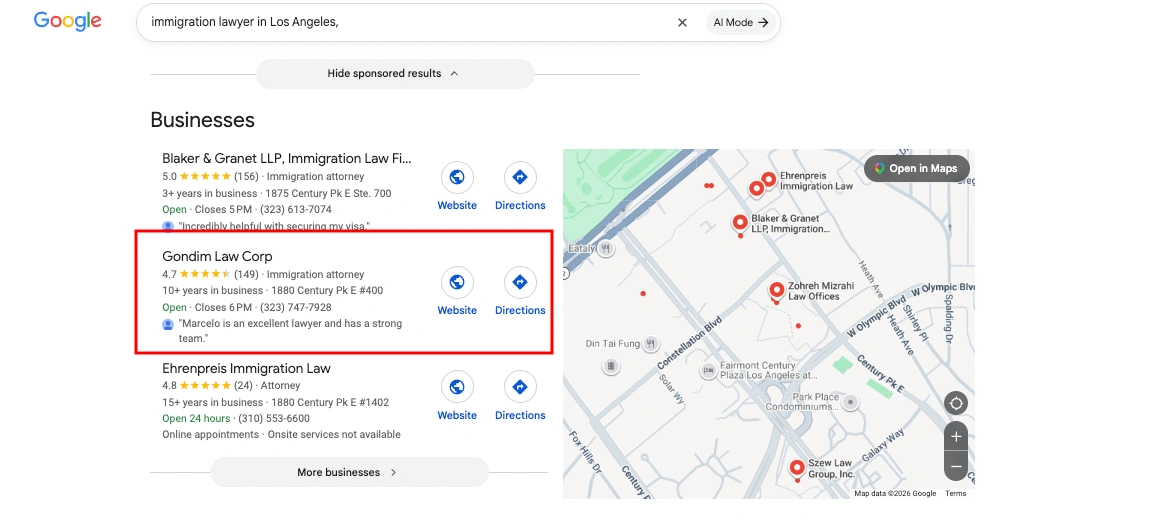Open the Ehrenpreis Immigration Law website globe icon
This screenshot has height=527, width=1162.
457,387
